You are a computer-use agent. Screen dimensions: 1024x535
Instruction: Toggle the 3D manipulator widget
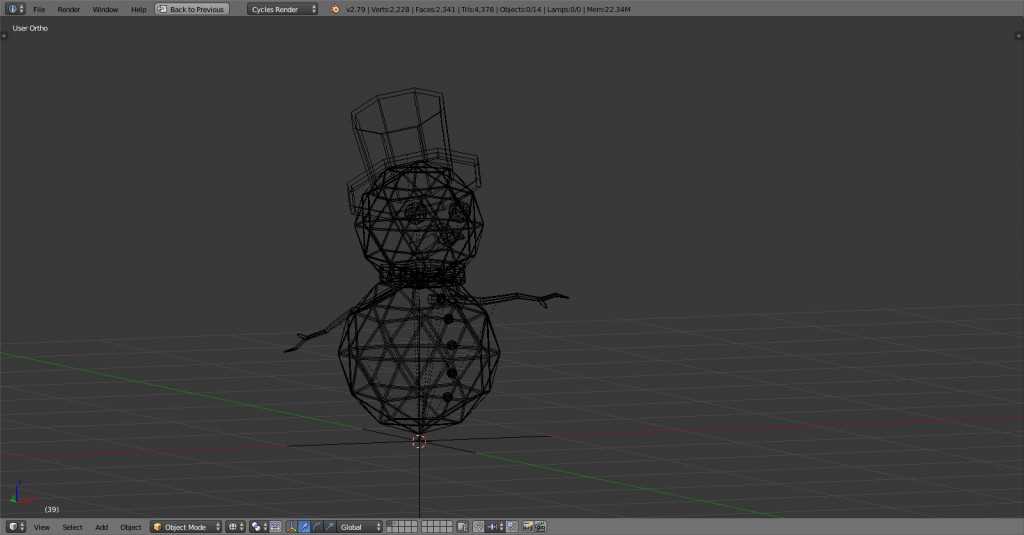[292, 527]
